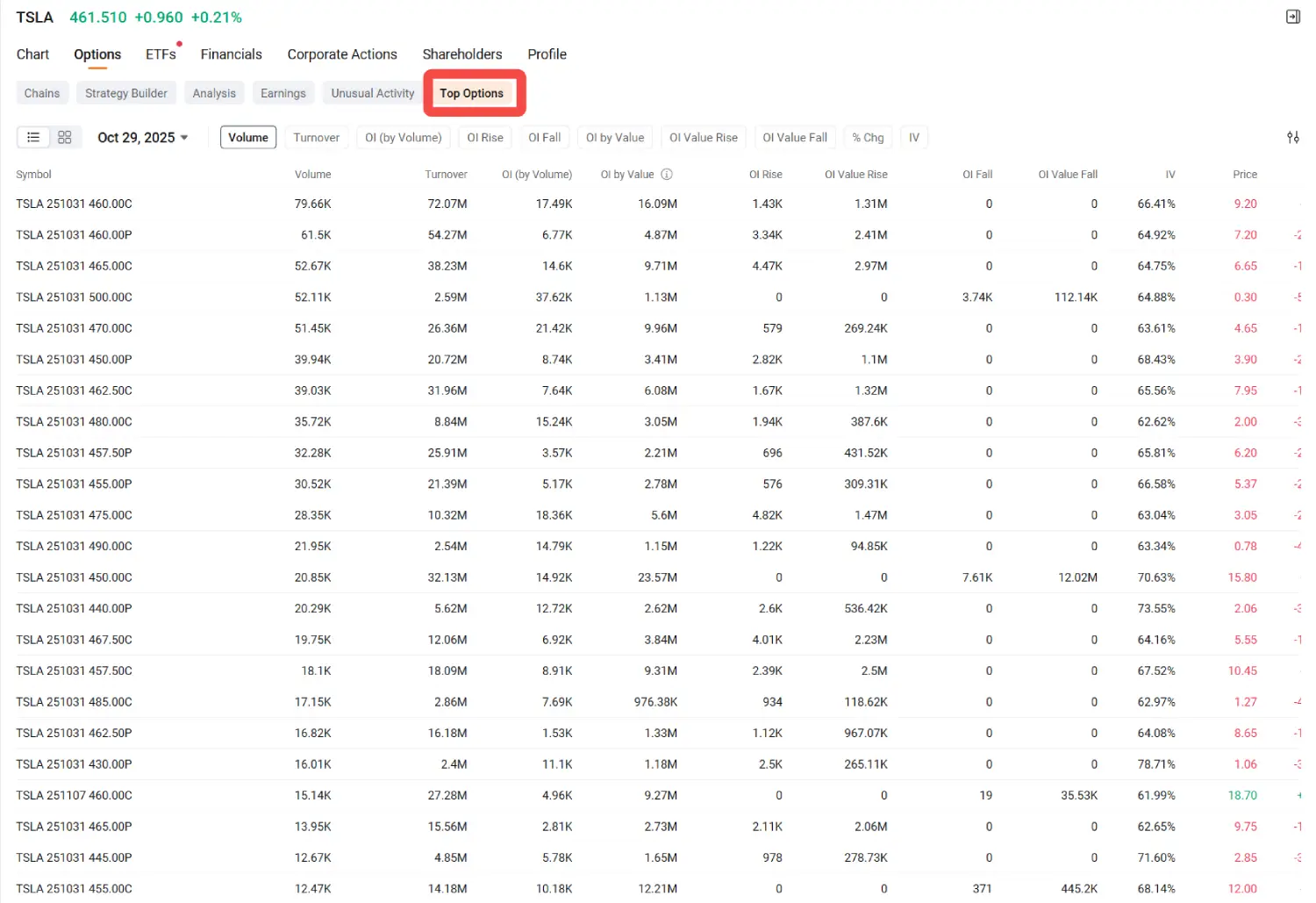Select the OI Value Fall filter
Screen dimensions: 1316x903
pyautogui.click(x=795, y=138)
